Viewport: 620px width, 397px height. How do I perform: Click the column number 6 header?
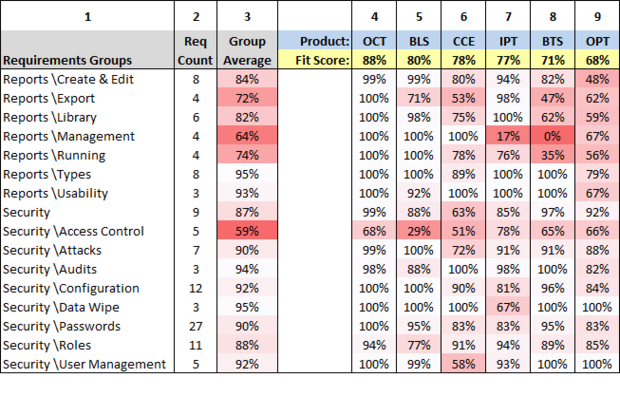pyautogui.click(x=463, y=17)
